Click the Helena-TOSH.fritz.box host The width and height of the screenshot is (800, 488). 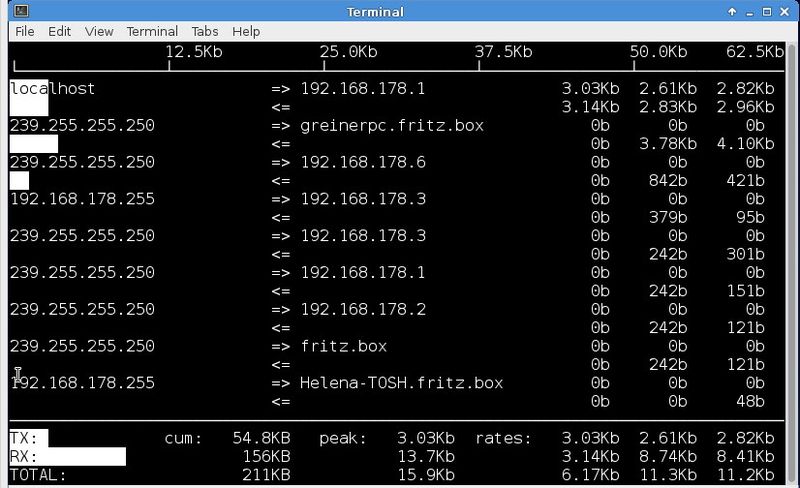(402, 383)
